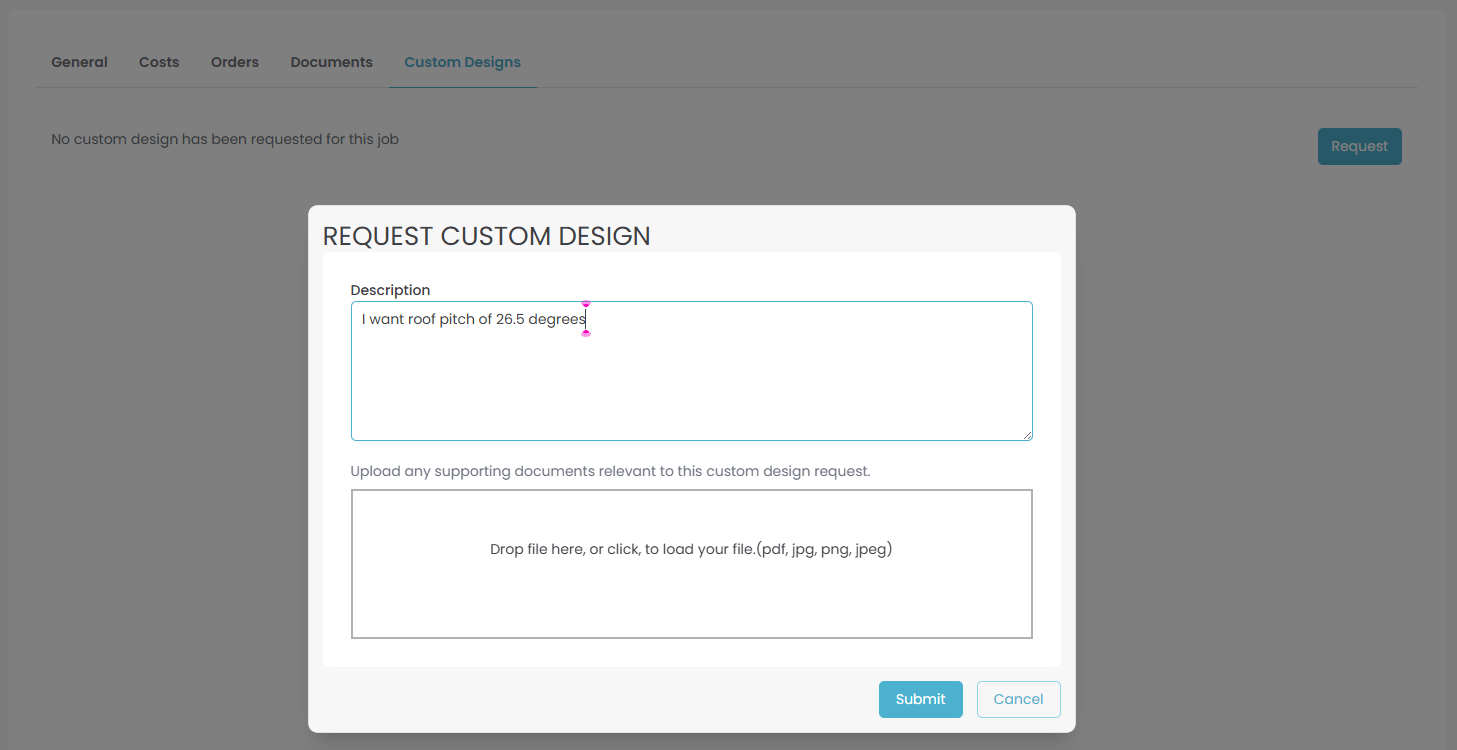Click the upload supporting documents instruction text
This screenshot has height=750, width=1457.
tap(610, 471)
